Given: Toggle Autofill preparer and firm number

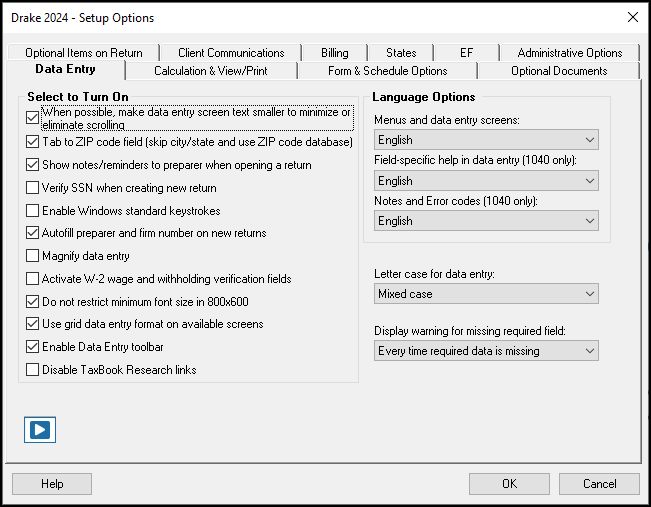Looking at the screenshot, I should point(32,233).
